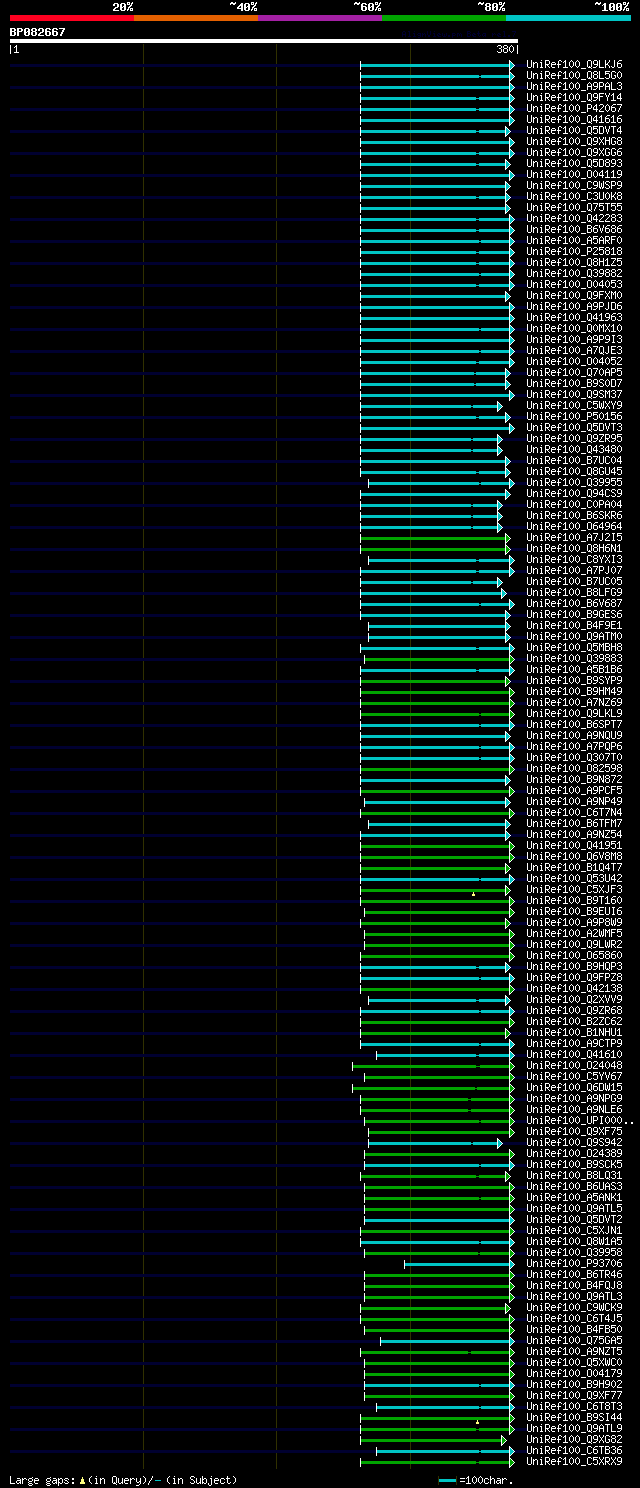Viewport: 640px width, 1488px height.
Task: Open hit UniRef100_Q8H6N1
Action: [x=574, y=549]
